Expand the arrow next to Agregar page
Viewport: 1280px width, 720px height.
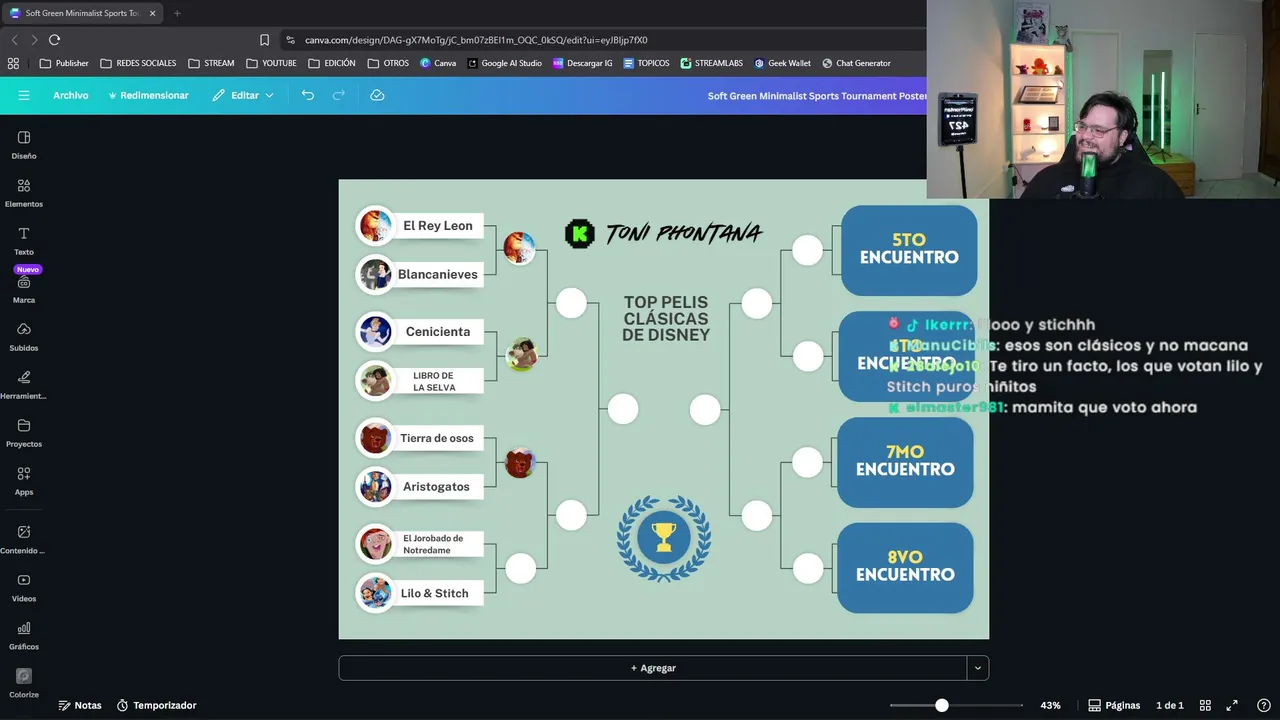tap(978, 668)
